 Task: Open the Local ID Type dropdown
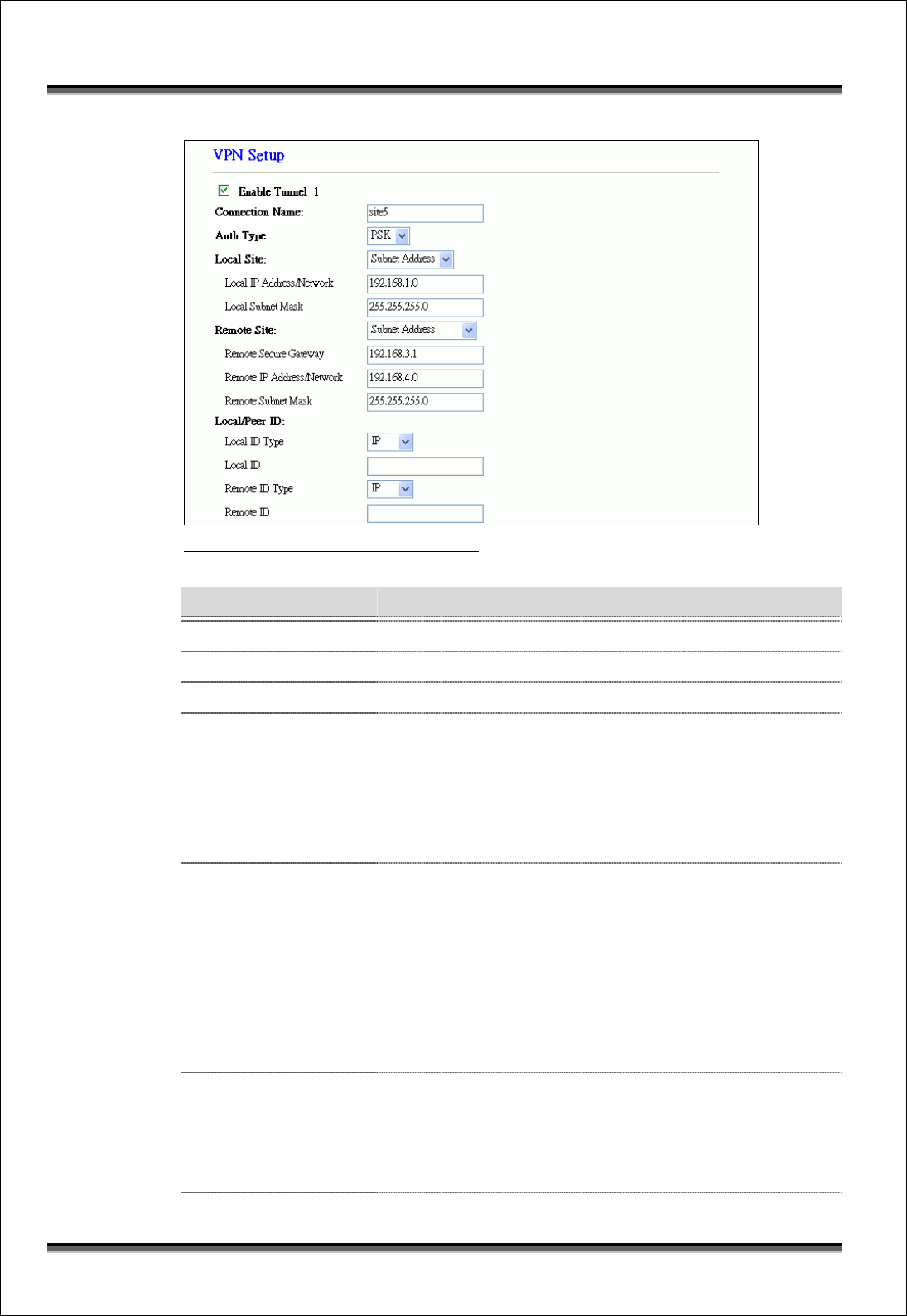click(390, 442)
